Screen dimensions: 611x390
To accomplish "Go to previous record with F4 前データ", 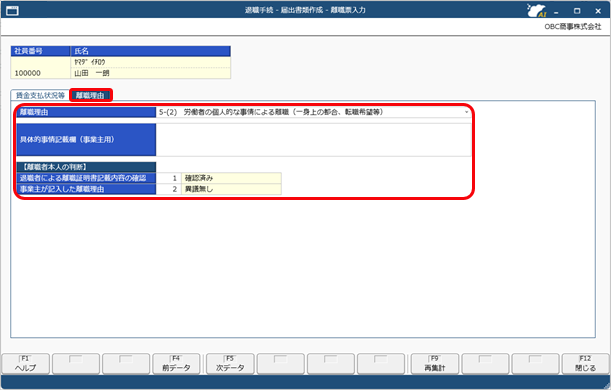I will tap(176, 364).
